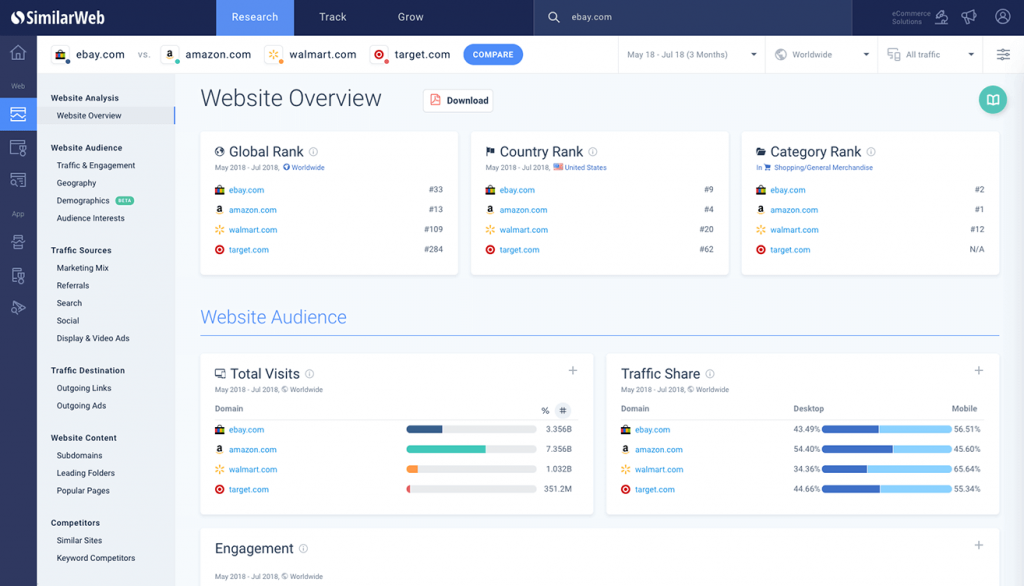Click the green book icon beside Website Overview
This screenshot has height=586, width=1024.
tap(992, 100)
